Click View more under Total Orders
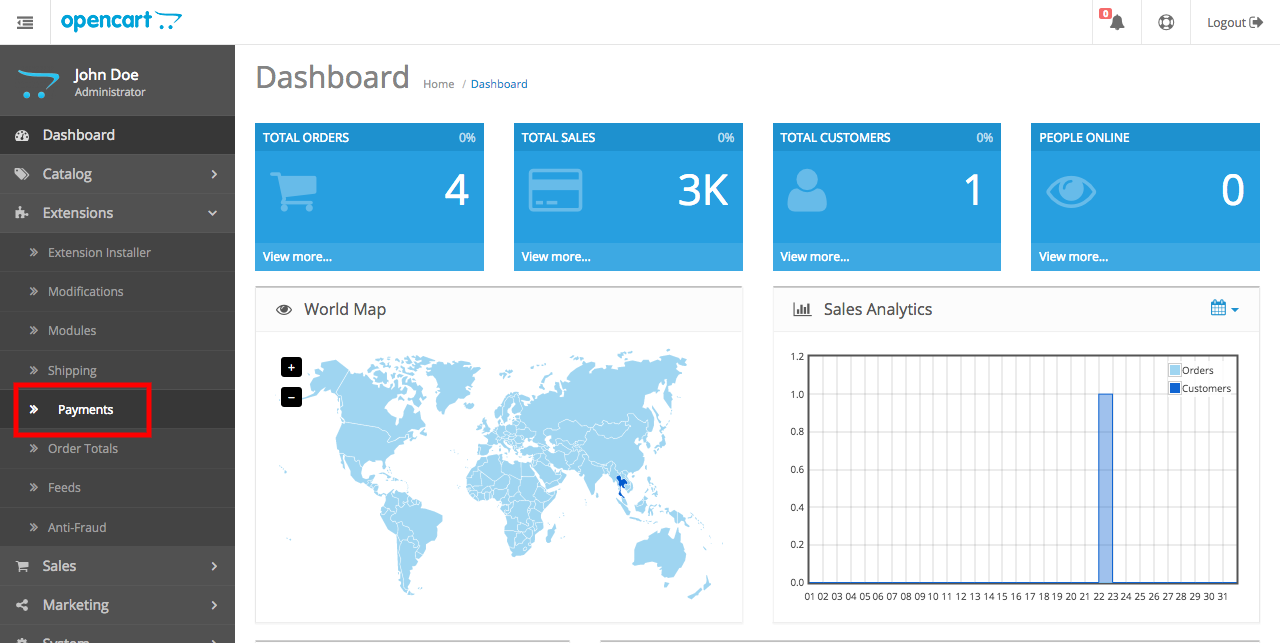The image size is (1280, 643). pos(297,257)
